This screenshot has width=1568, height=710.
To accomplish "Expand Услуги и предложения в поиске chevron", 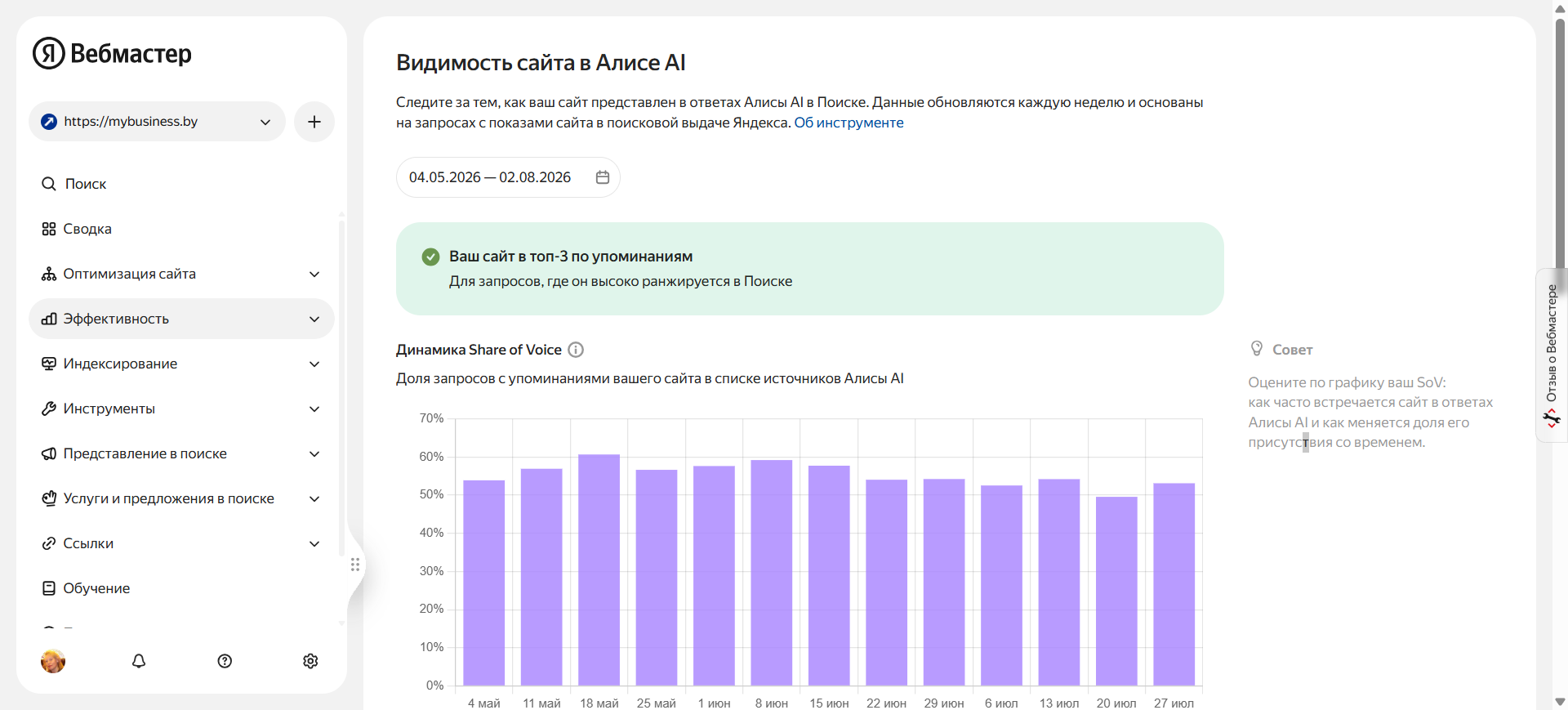I will click(x=314, y=498).
